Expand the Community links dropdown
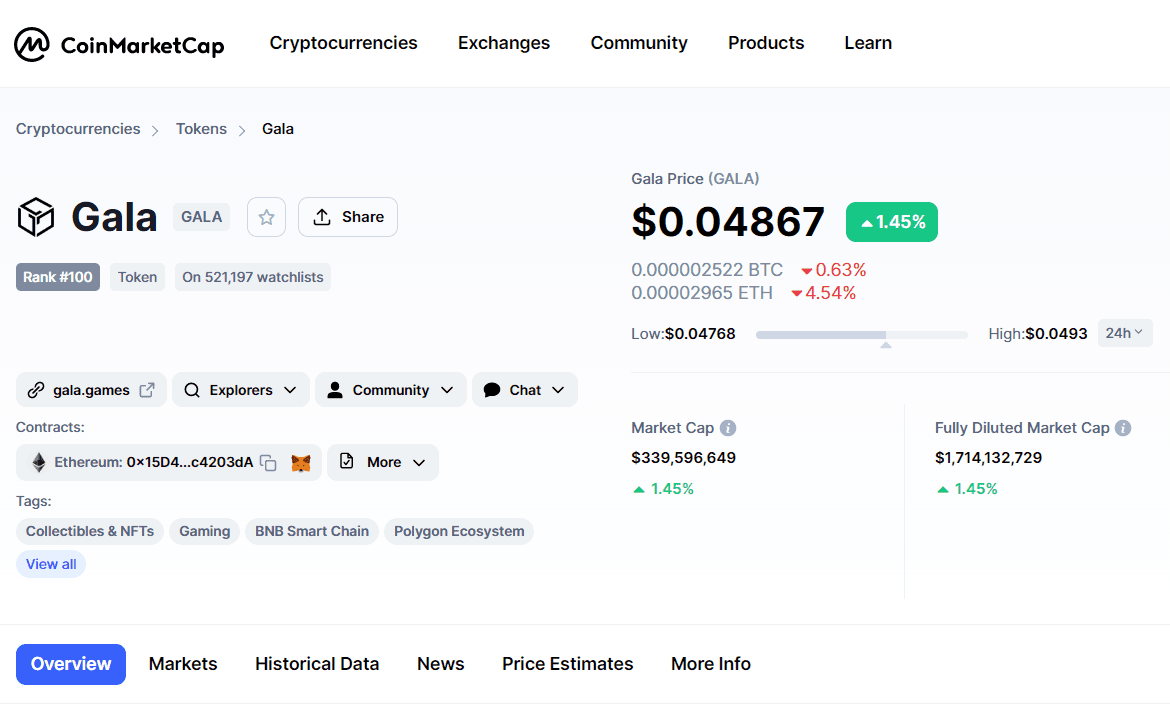This screenshot has height=710, width=1170. (391, 390)
